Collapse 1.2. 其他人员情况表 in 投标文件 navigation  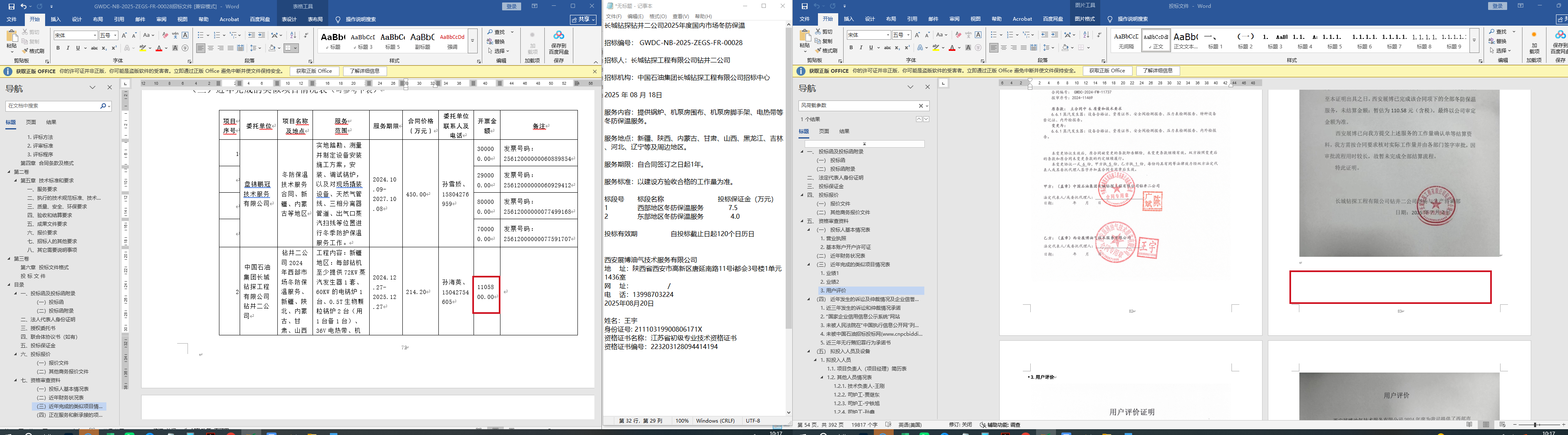pyautogui.click(x=822, y=377)
